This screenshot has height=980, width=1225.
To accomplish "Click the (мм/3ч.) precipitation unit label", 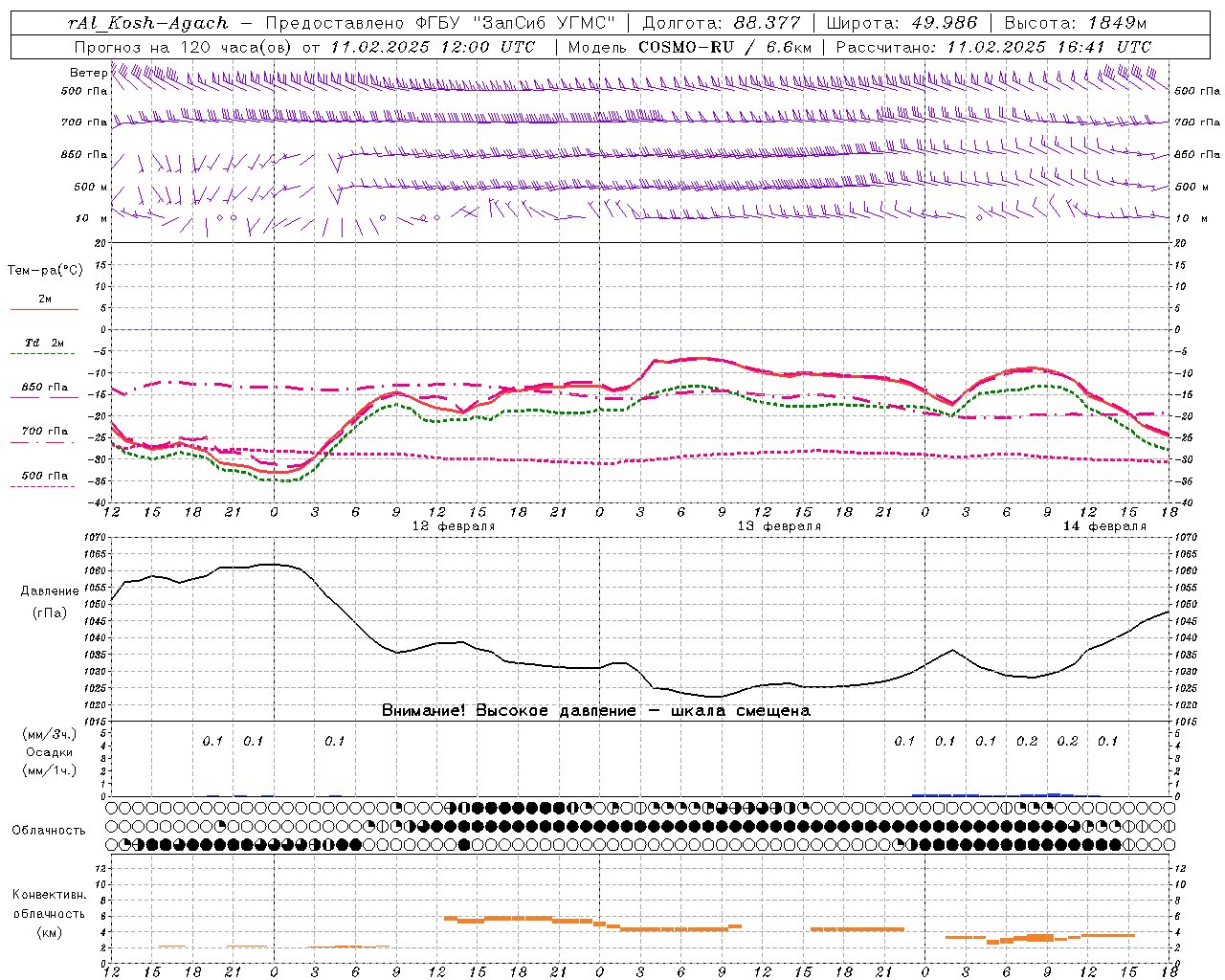I will coord(50,735).
